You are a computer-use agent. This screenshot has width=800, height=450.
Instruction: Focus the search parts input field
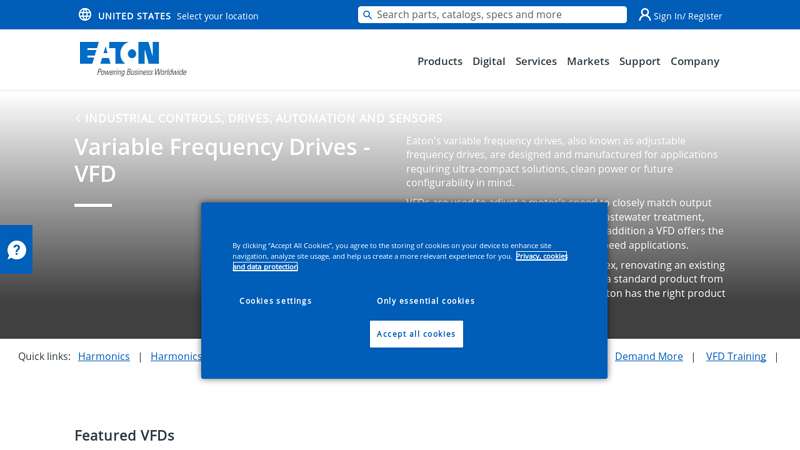[492, 15]
